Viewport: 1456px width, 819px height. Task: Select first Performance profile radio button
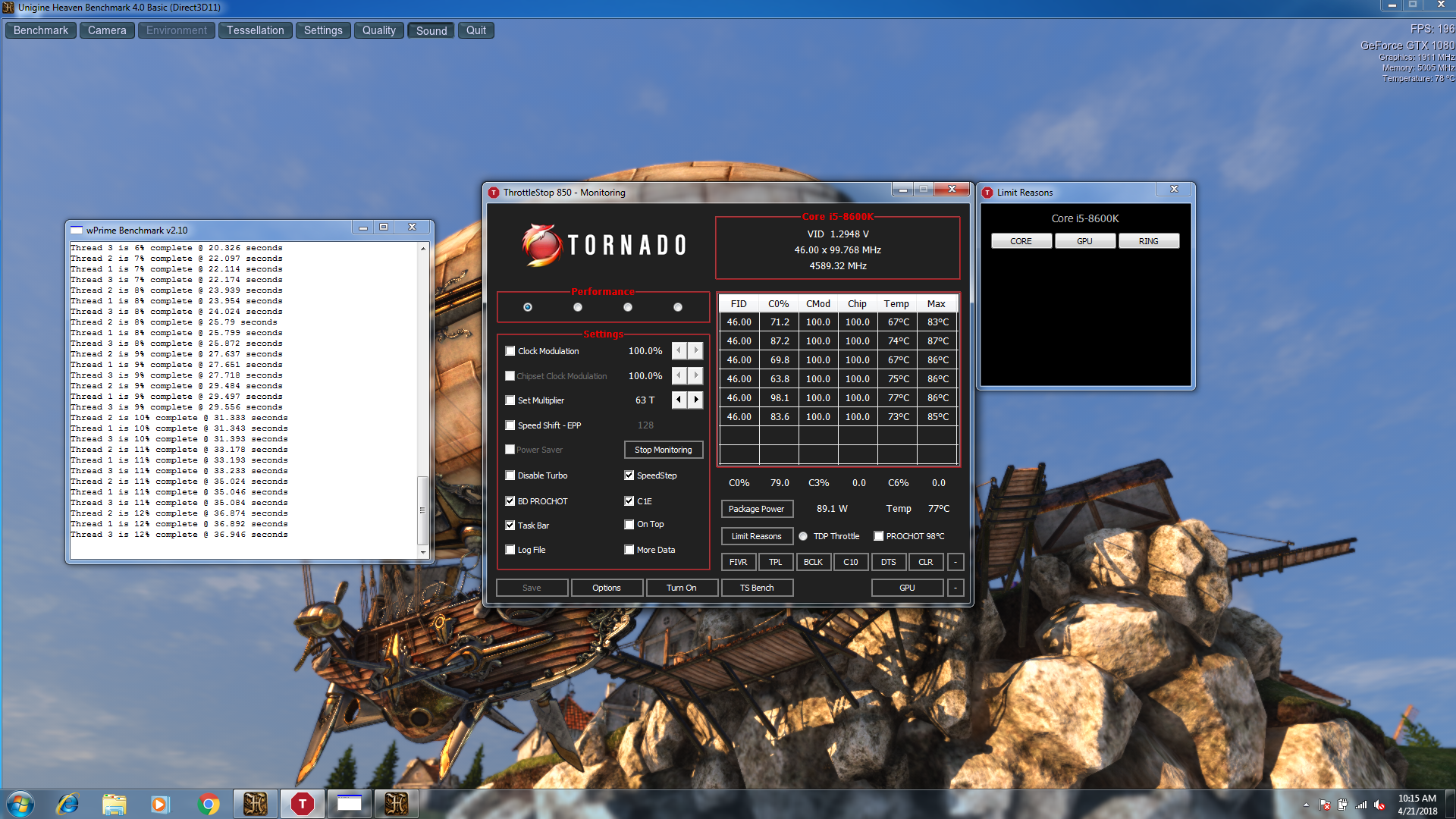pos(528,307)
